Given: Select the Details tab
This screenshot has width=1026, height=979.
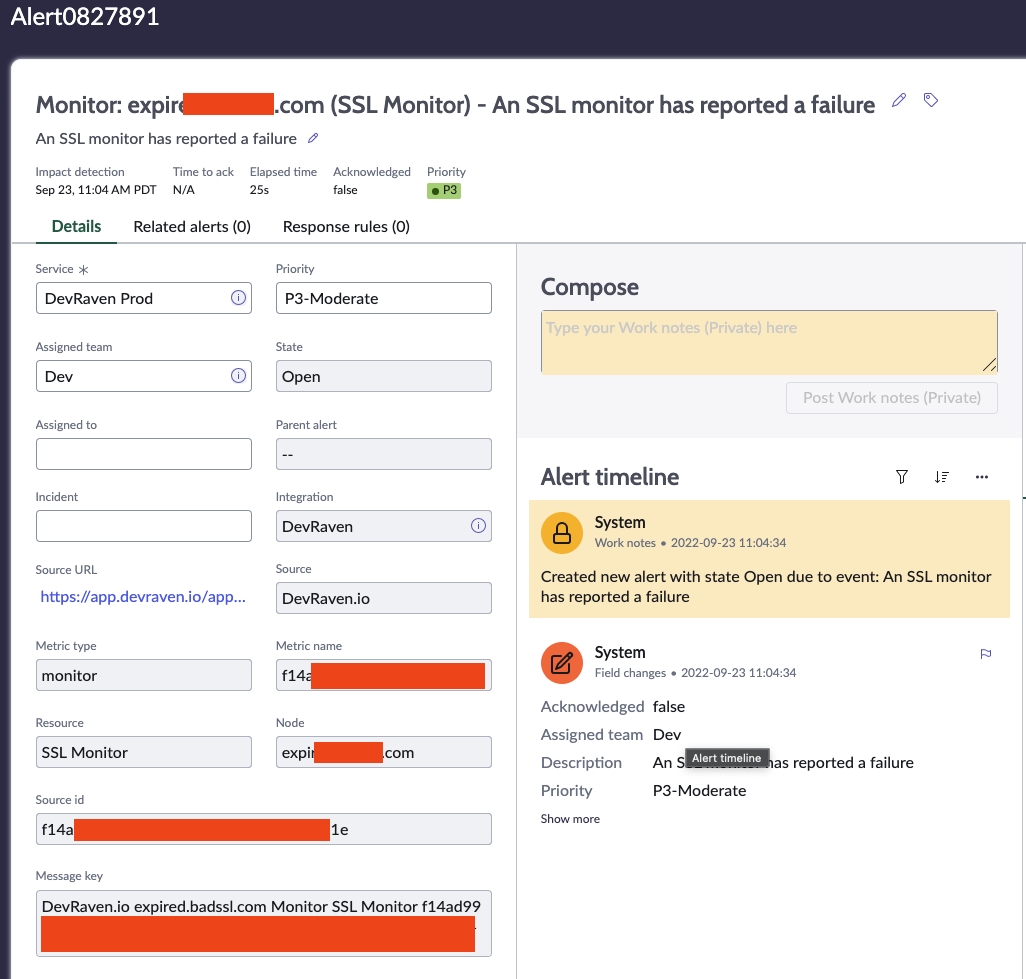Looking at the screenshot, I should tap(76, 227).
